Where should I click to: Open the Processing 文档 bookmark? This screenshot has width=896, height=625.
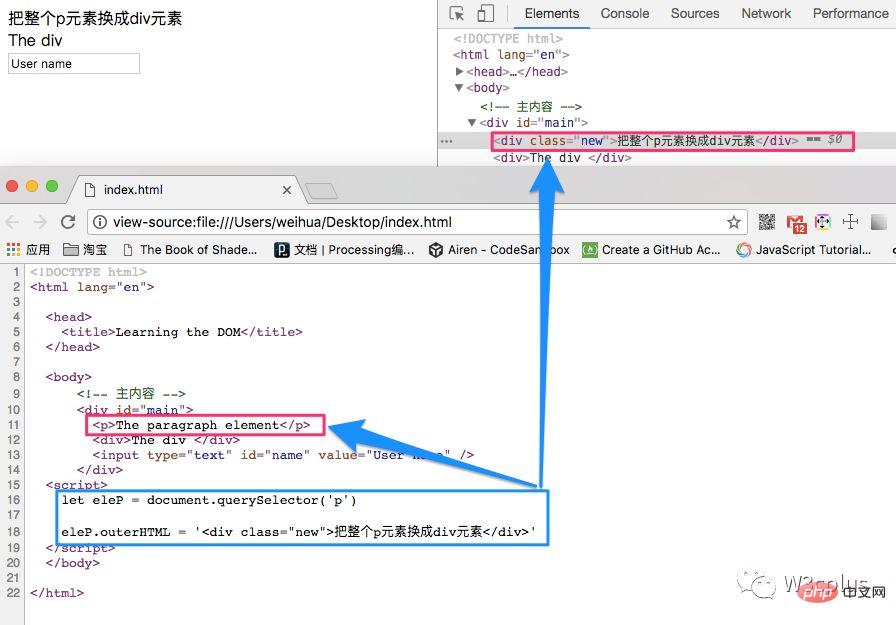tap(345, 250)
